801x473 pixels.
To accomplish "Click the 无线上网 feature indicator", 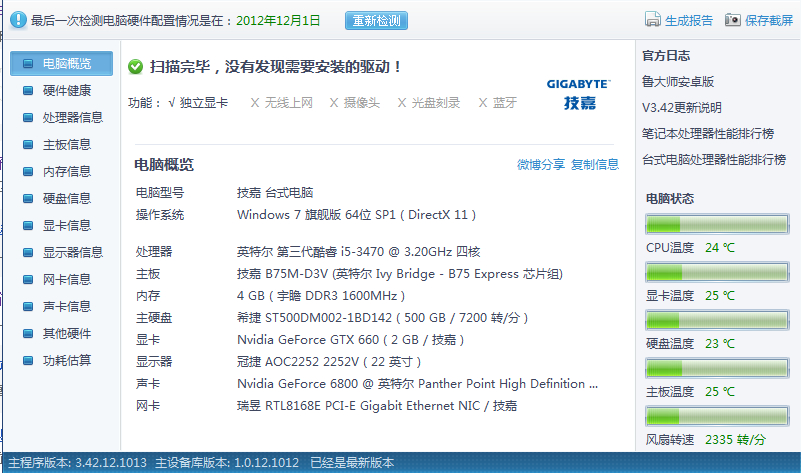I will tap(281, 103).
